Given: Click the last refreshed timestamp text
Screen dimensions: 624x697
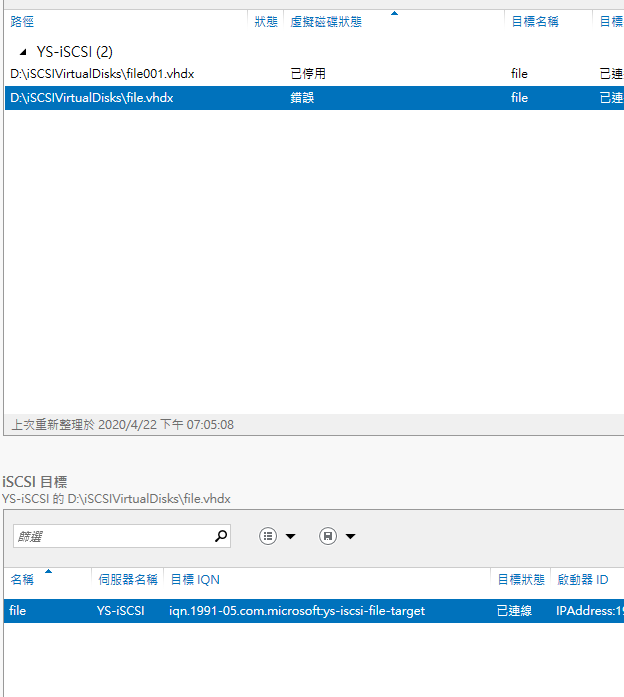Looking at the screenshot, I should (122, 425).
